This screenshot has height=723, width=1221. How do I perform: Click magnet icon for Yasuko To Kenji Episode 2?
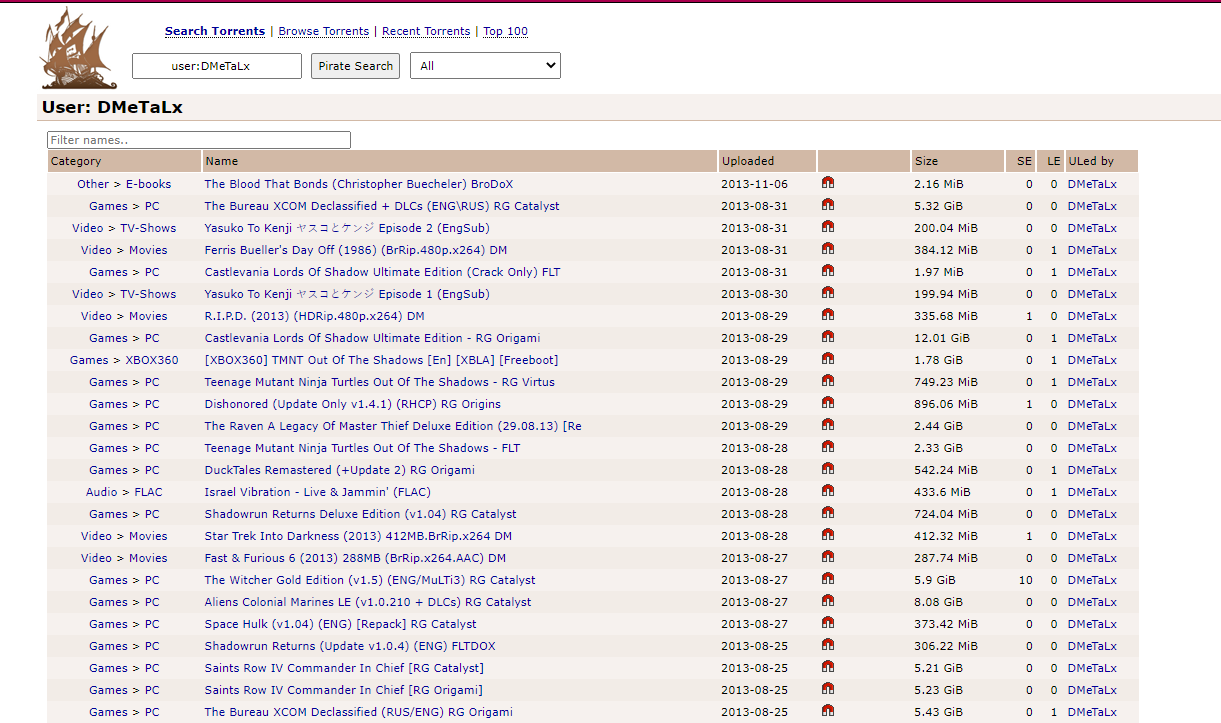pyautogui.click(x=828, y=227)
